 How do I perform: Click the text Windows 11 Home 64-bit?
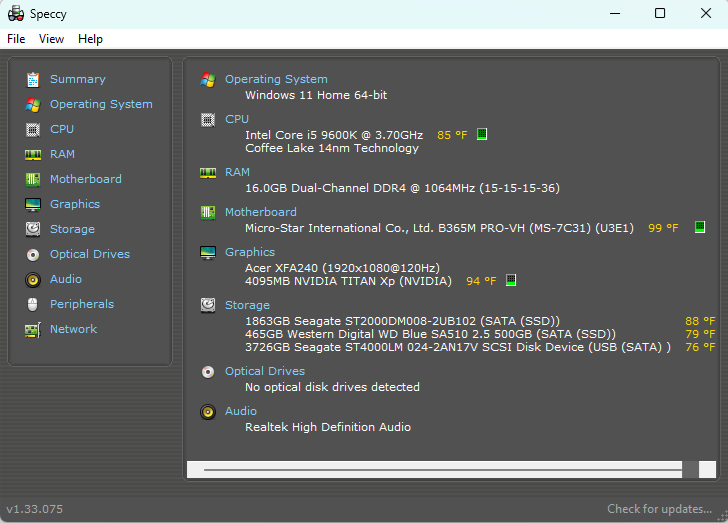(x=316, y=95)
